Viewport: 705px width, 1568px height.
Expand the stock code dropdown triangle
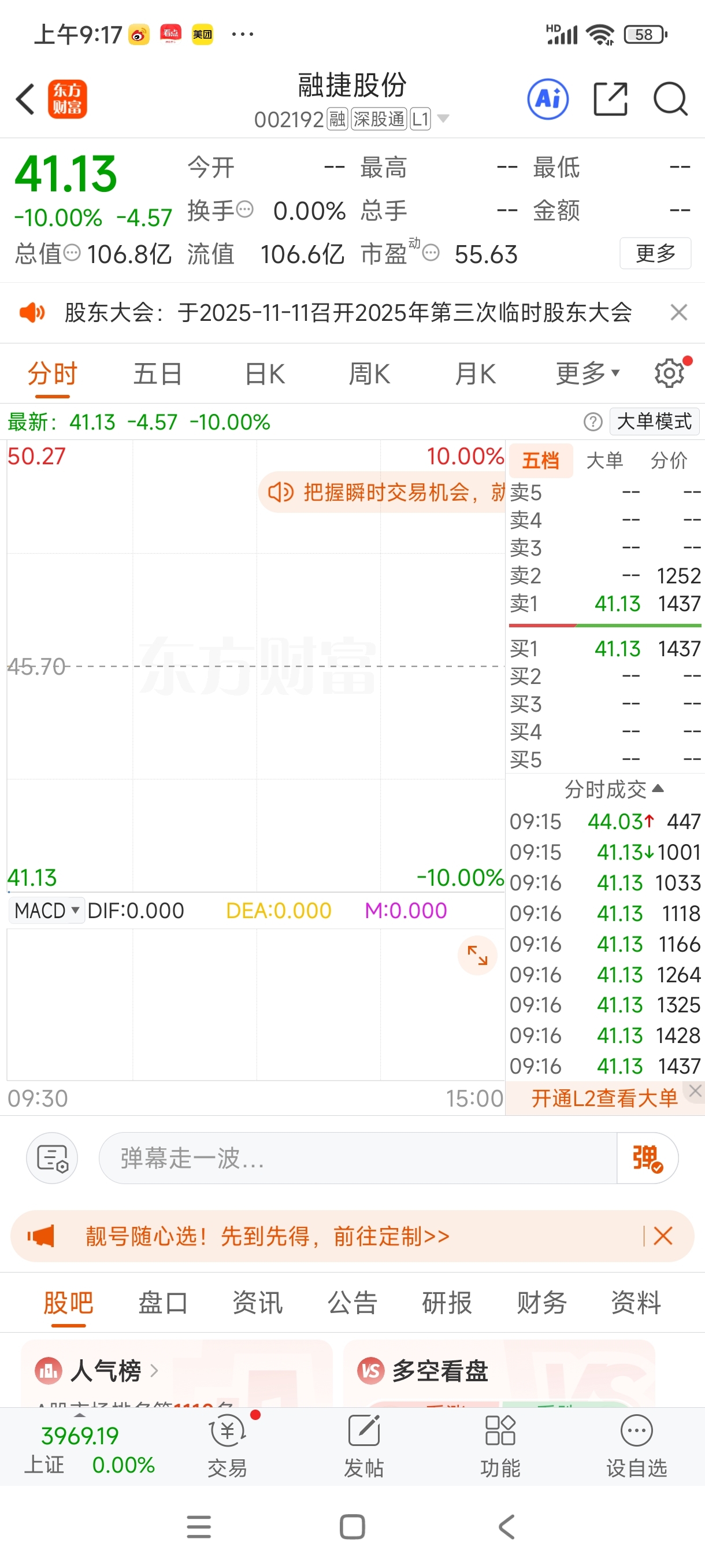[443, 118]
